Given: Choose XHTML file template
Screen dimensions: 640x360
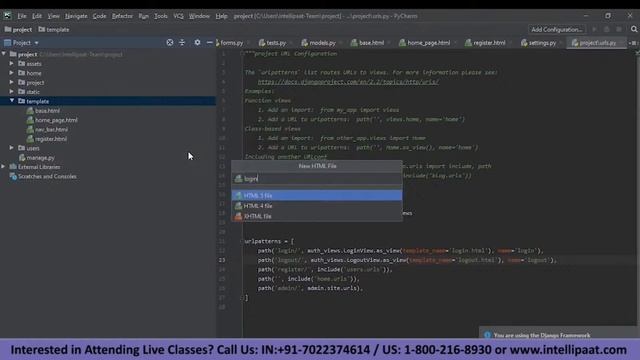Looking at the screenshot, I should click(317, 216).
